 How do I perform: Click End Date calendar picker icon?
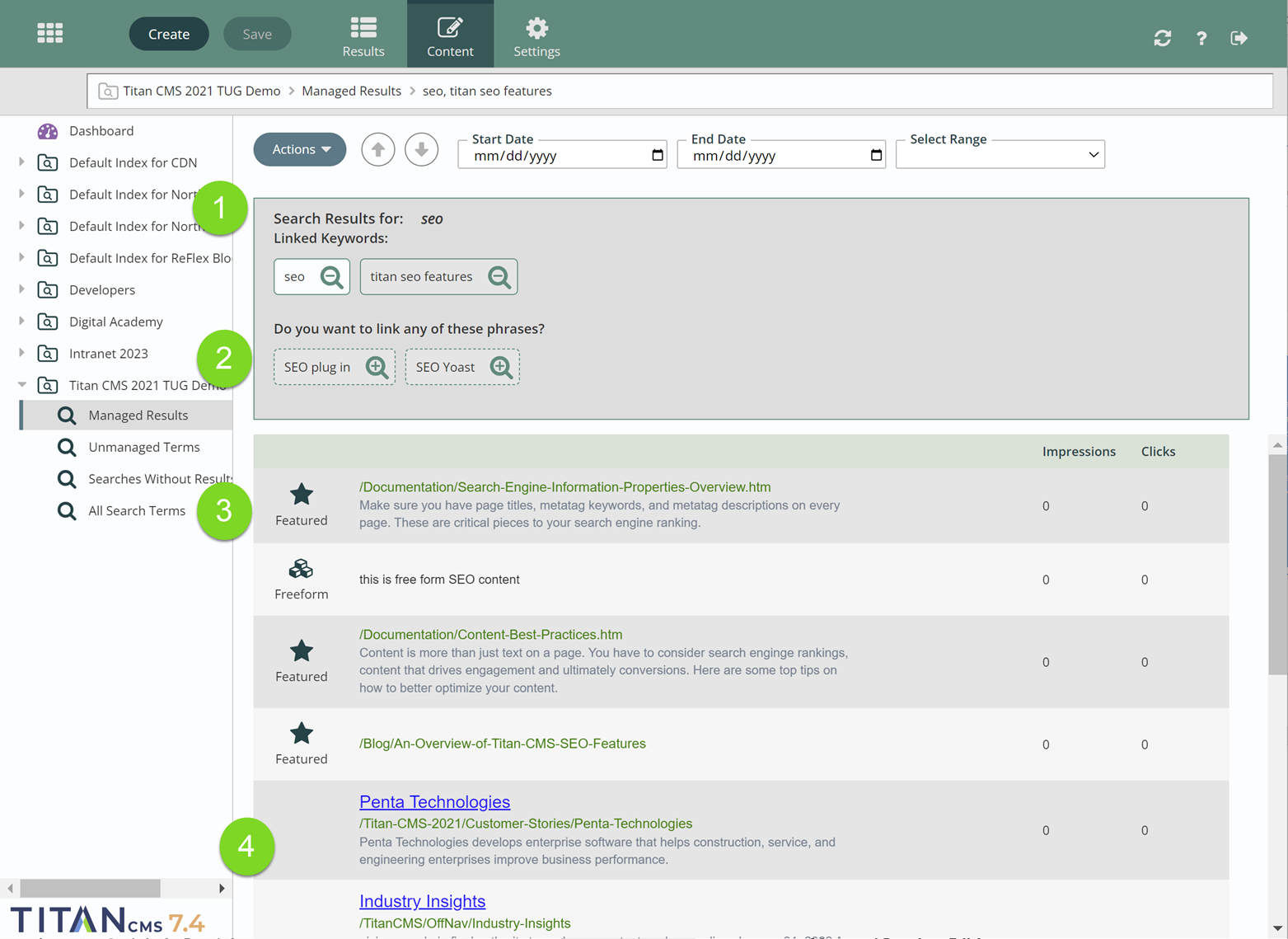(x=876, y=155)
